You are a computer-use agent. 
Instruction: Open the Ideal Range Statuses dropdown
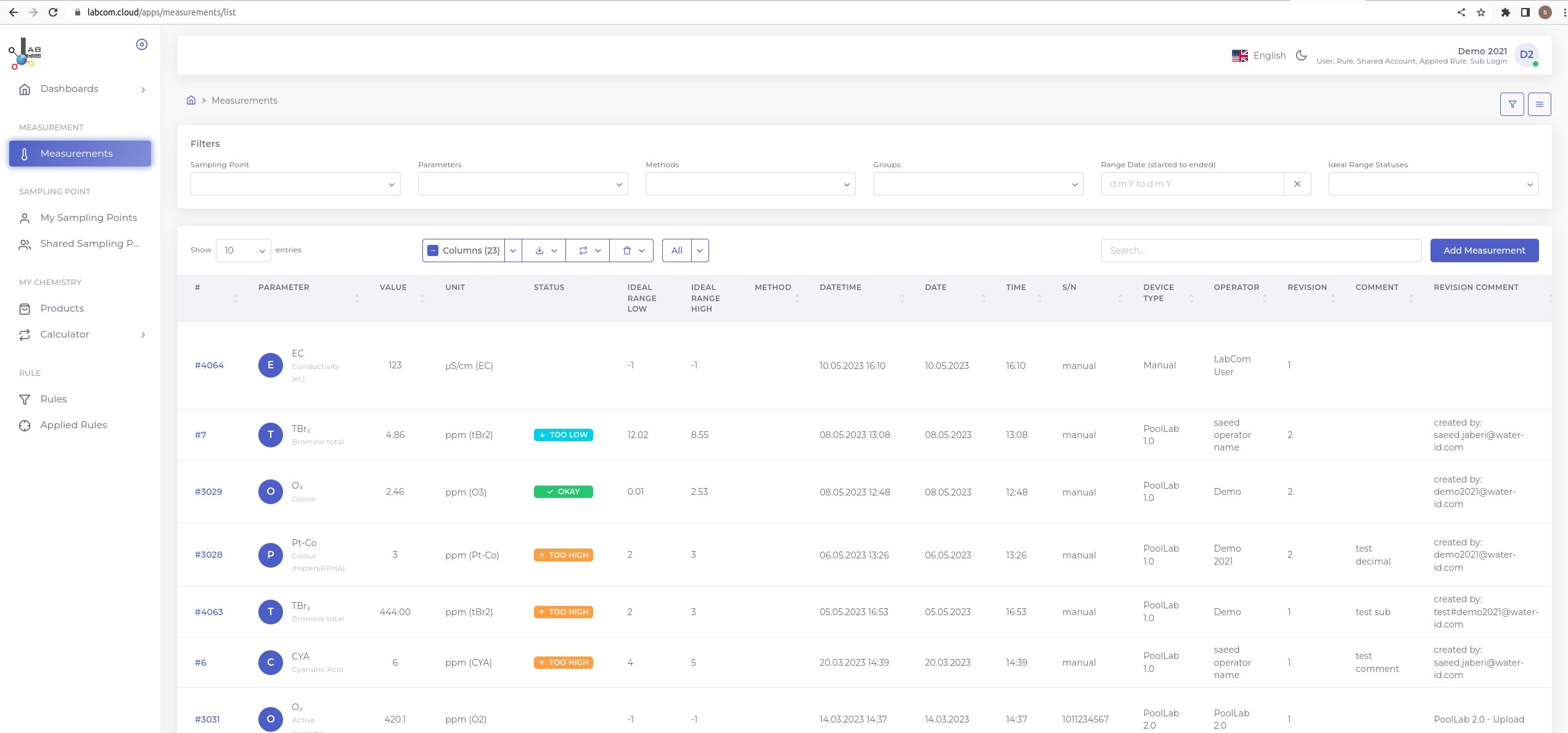click(x=1434, y=184)
